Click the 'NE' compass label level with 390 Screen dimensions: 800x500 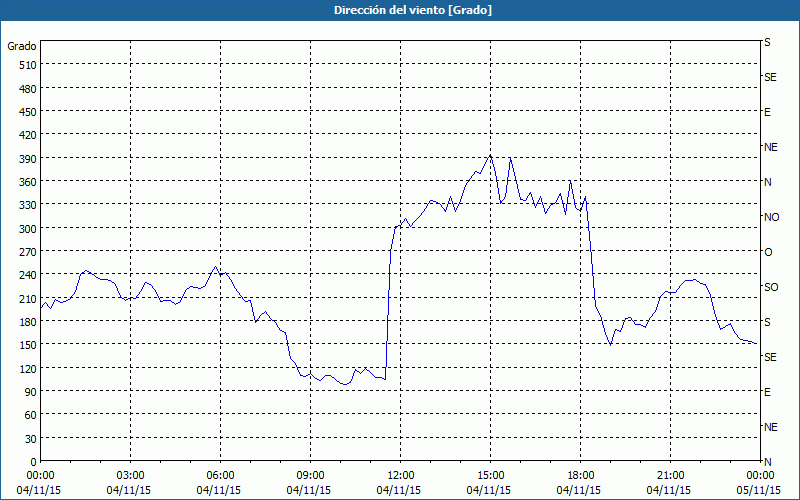click(x=770, y=147)
